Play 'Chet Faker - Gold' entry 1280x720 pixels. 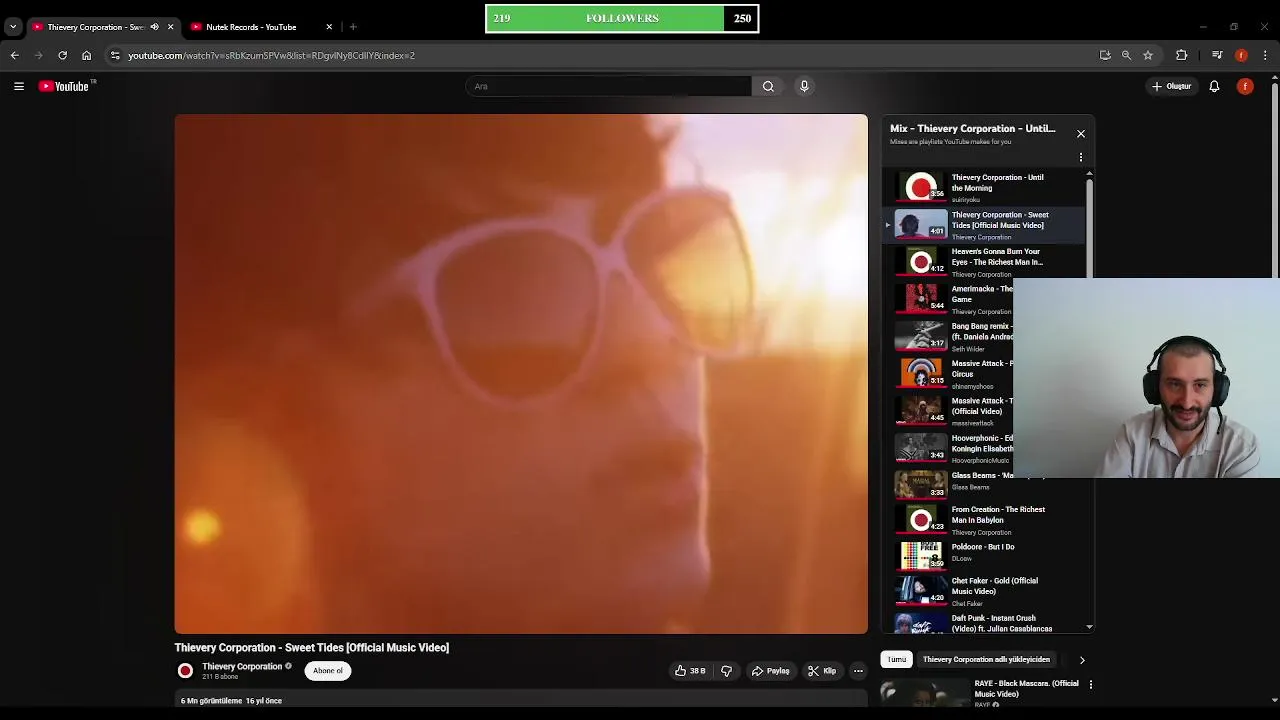pos(982,590)
